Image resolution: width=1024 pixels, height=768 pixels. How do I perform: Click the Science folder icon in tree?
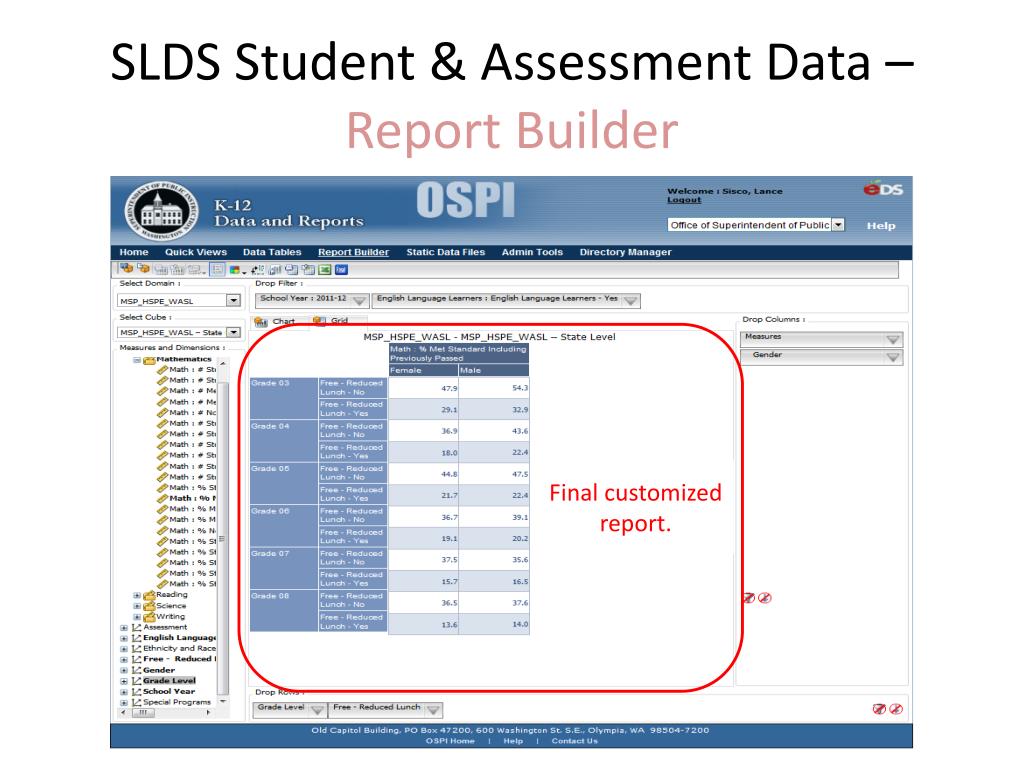pyautogui.click(x=149, y=606)
